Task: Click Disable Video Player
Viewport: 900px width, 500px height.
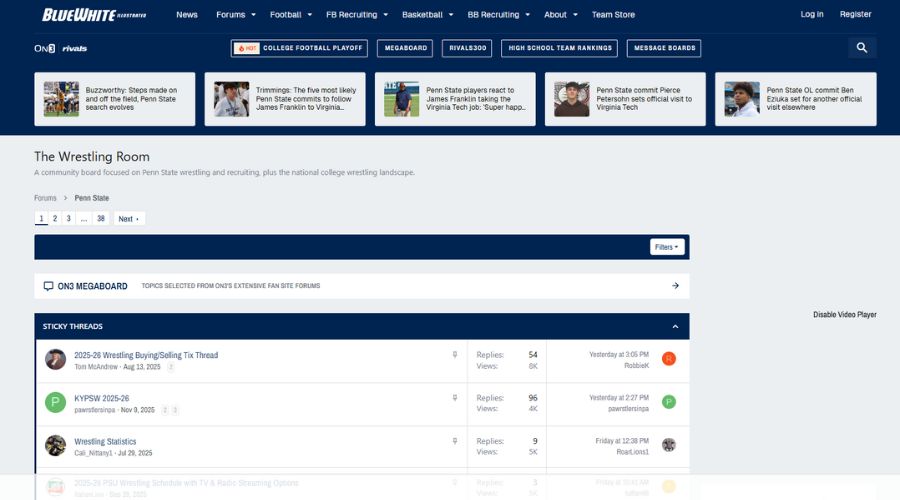Action: coord(844,315)
